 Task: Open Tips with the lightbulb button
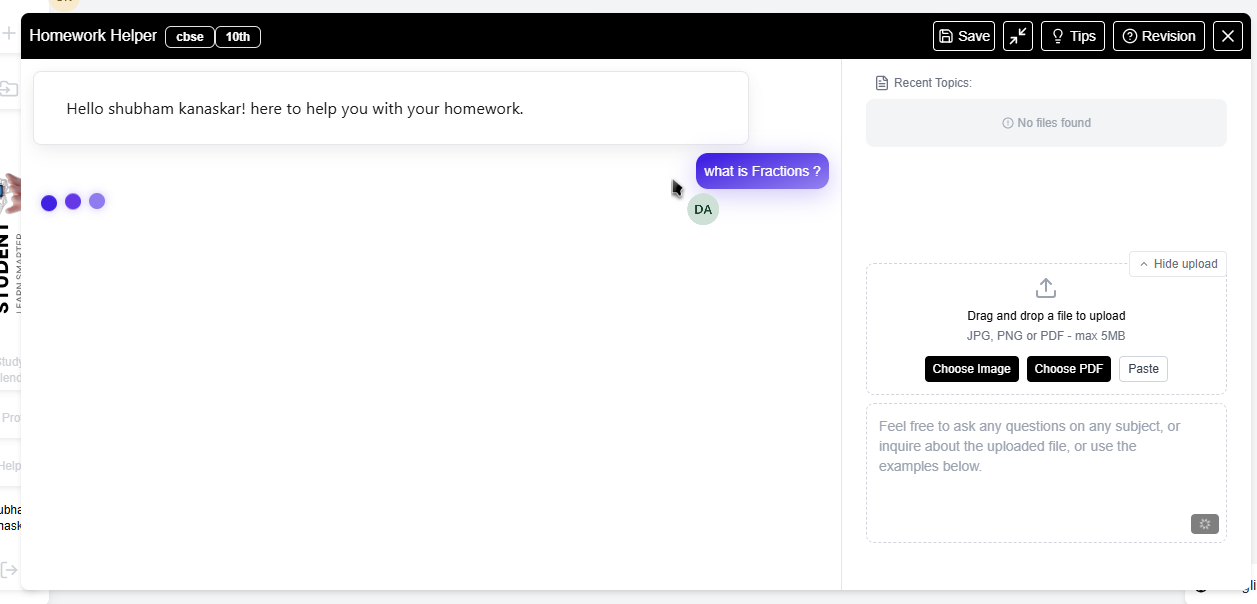1072,36
